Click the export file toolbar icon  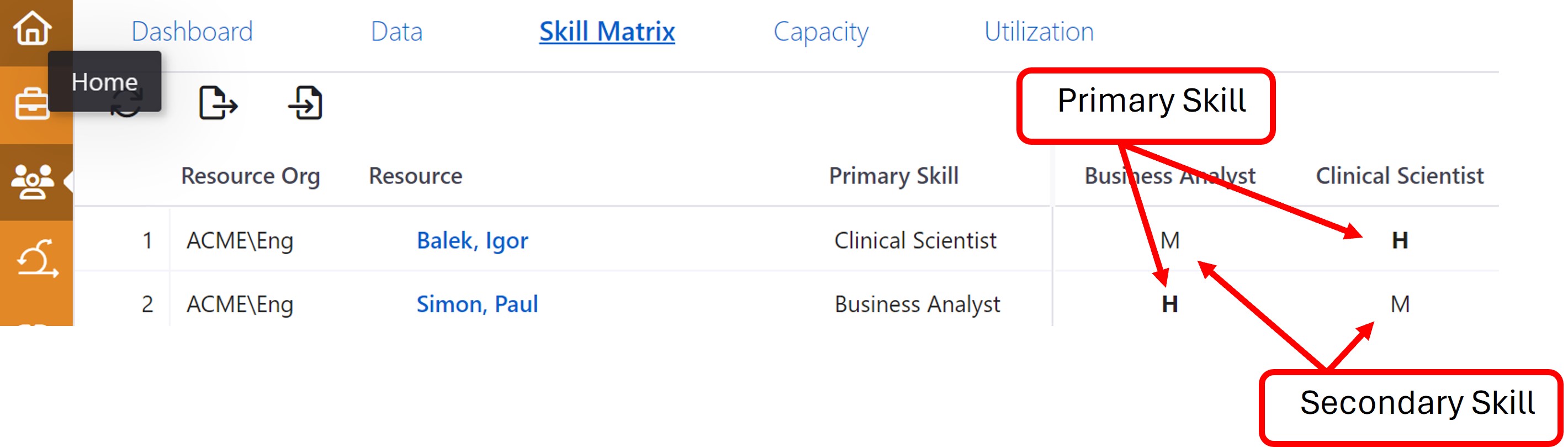[x=218, y=102]
